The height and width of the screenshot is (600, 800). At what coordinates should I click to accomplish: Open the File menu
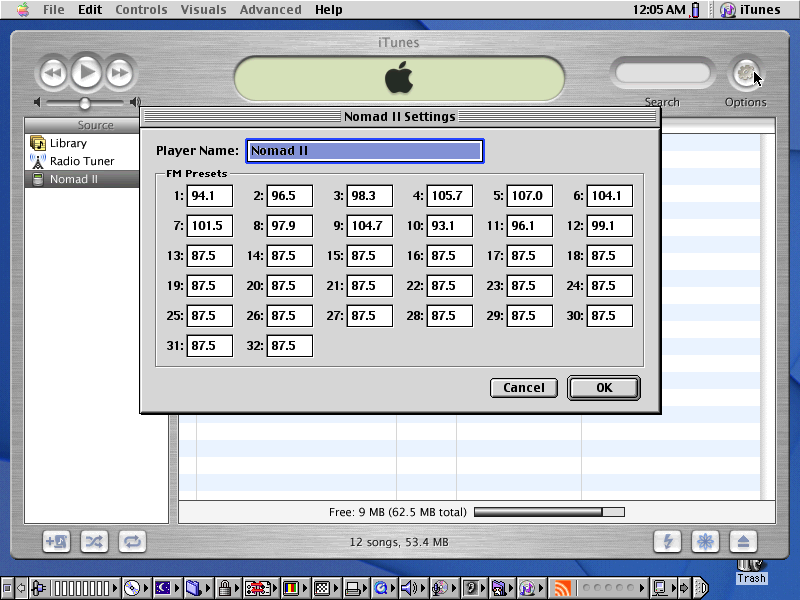tap(54, 9)
